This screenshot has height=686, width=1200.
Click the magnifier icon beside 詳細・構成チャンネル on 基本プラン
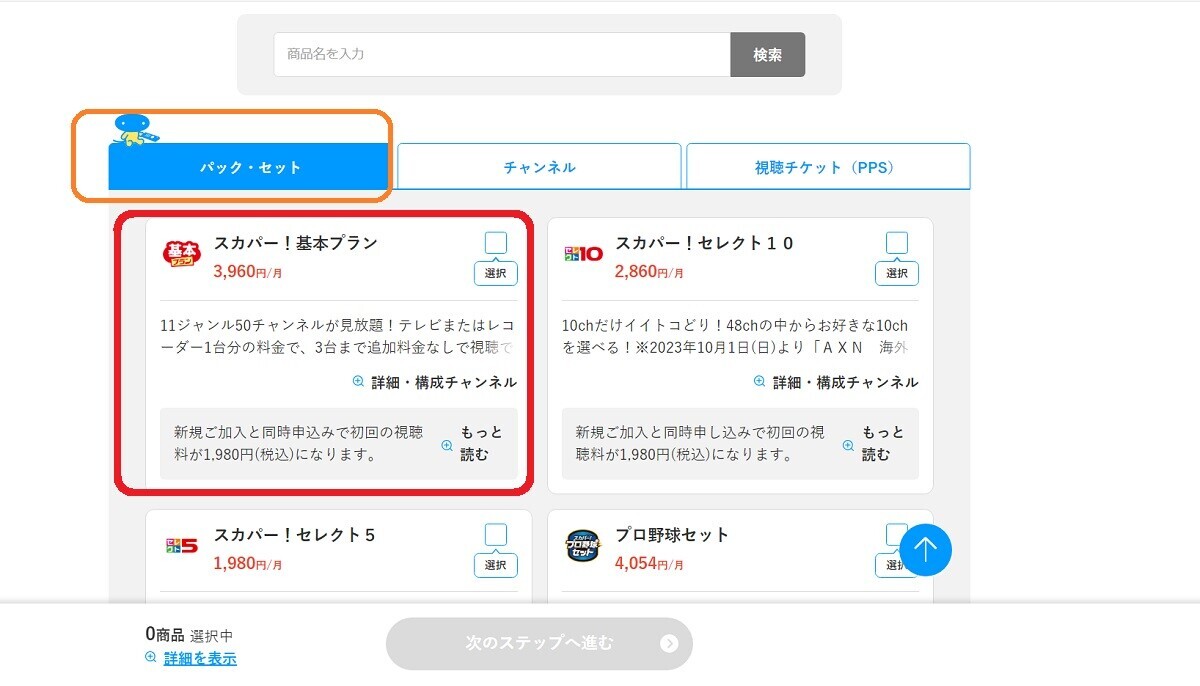pos(360,382)
